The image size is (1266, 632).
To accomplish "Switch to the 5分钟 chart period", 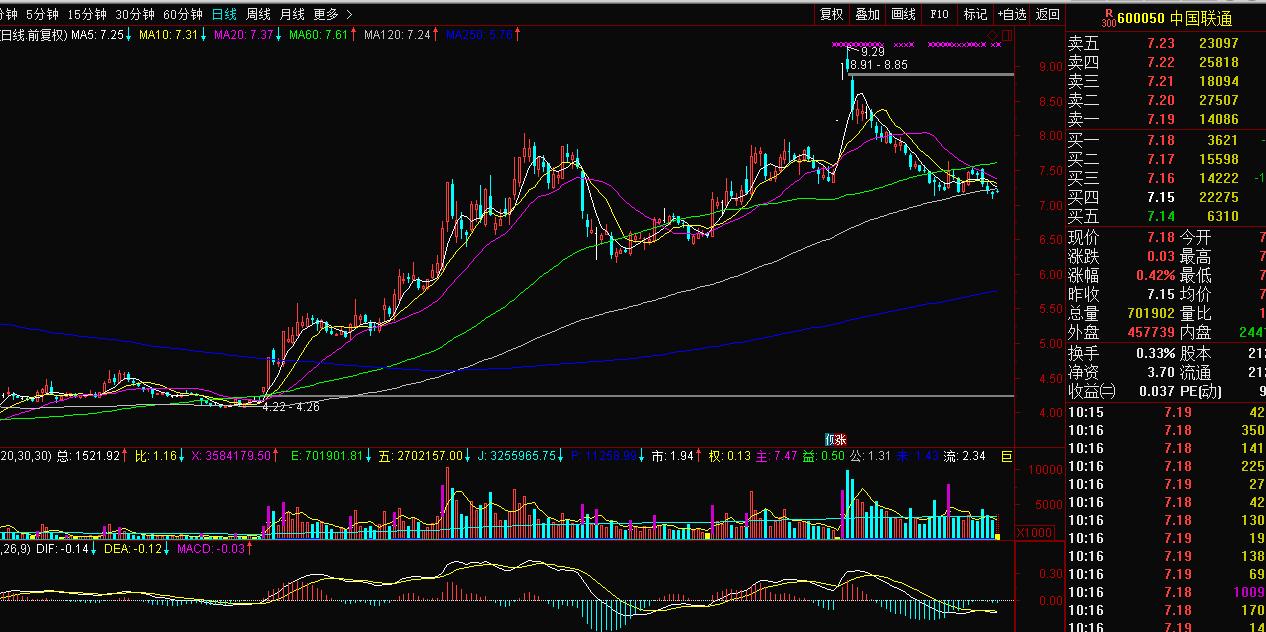I will (x=41, y=14).
